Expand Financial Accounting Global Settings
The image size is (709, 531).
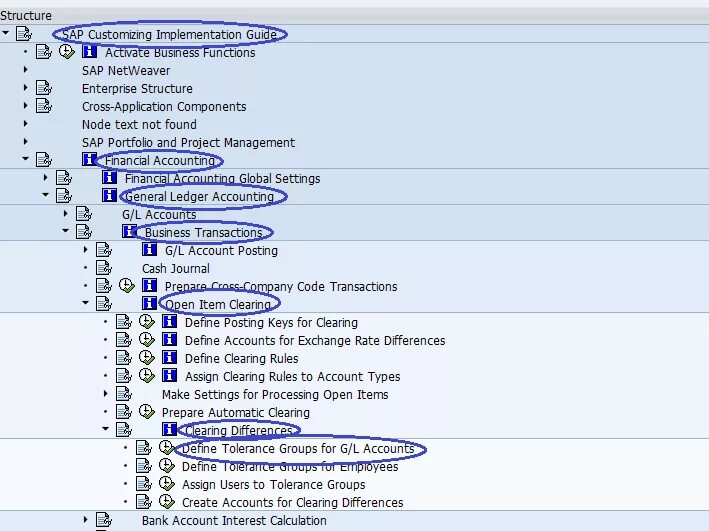(45, 178)
